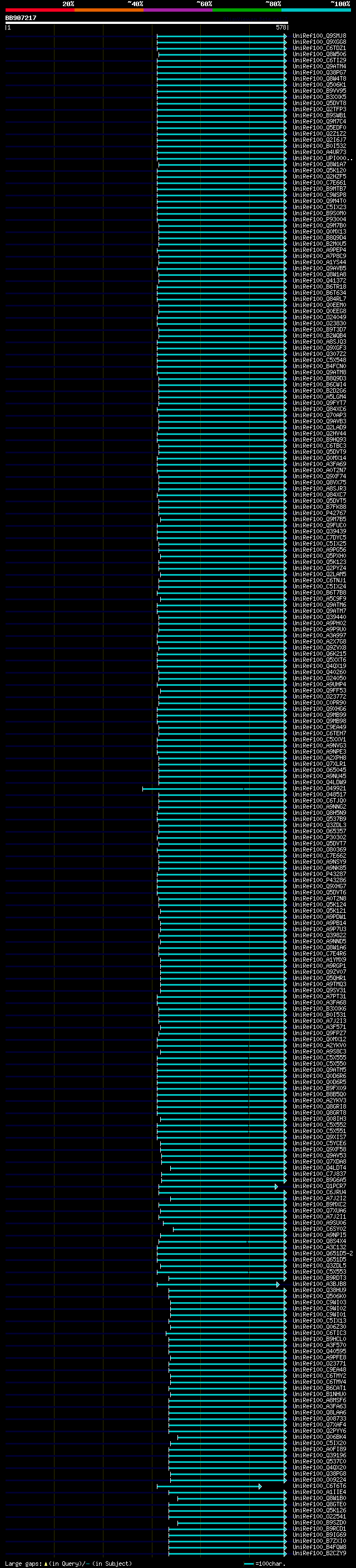This screenshot has height=1568, width=356.
Task: Click hit label UniRef100_O49921
Action: coord(319,788)
